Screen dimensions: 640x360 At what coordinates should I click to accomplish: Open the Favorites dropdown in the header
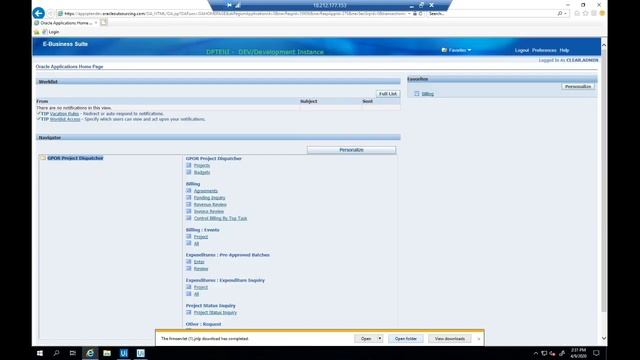[x=456, y=50]
